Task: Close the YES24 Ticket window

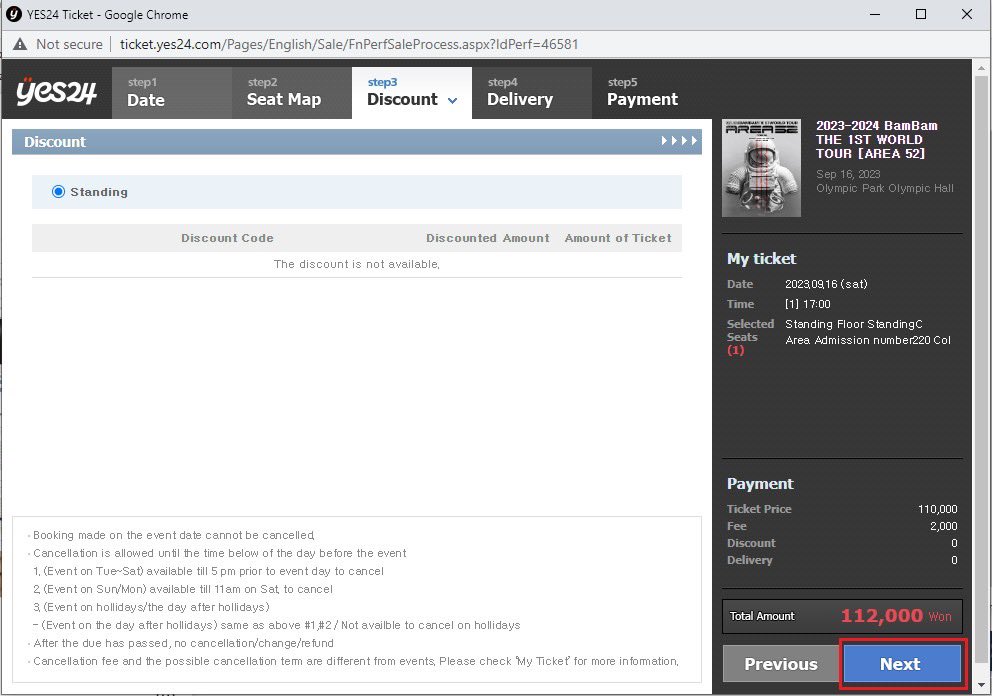Action: 967,14
